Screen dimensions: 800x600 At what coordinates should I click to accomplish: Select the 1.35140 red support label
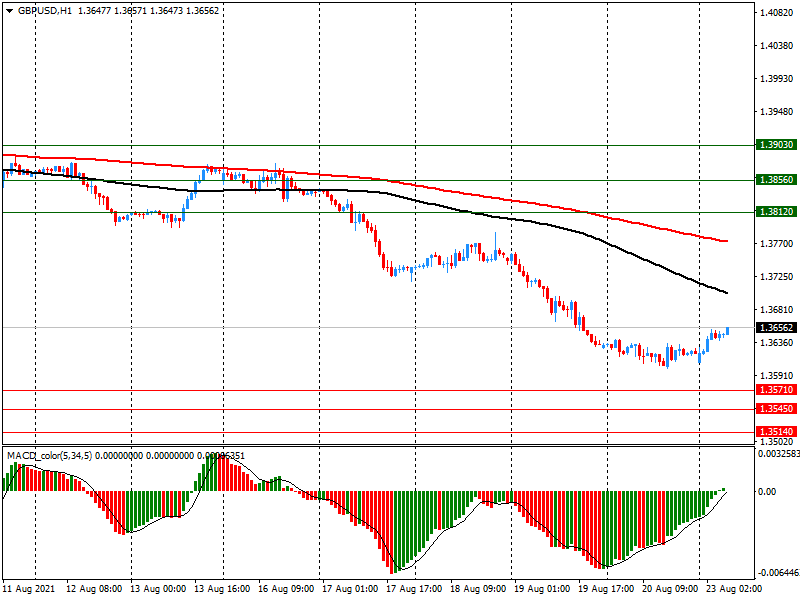coord(776,432)
